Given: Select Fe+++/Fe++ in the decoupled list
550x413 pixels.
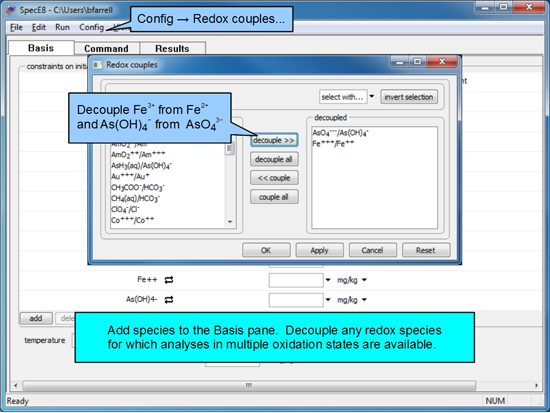Looking at the screenshot, I should coord(333,143).
